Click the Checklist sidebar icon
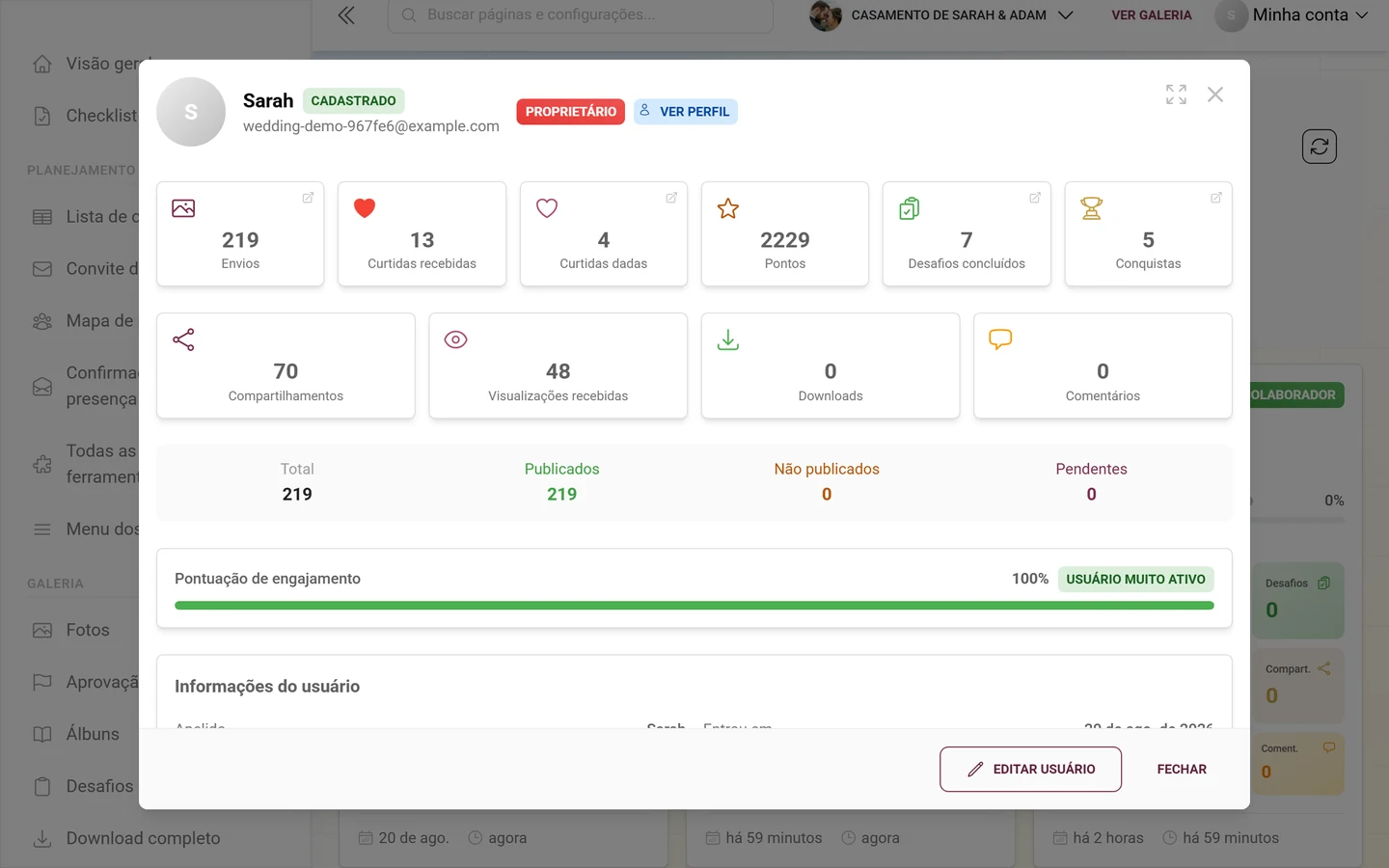The width and height of the screenshot is (1389, 868). (42, 116)
